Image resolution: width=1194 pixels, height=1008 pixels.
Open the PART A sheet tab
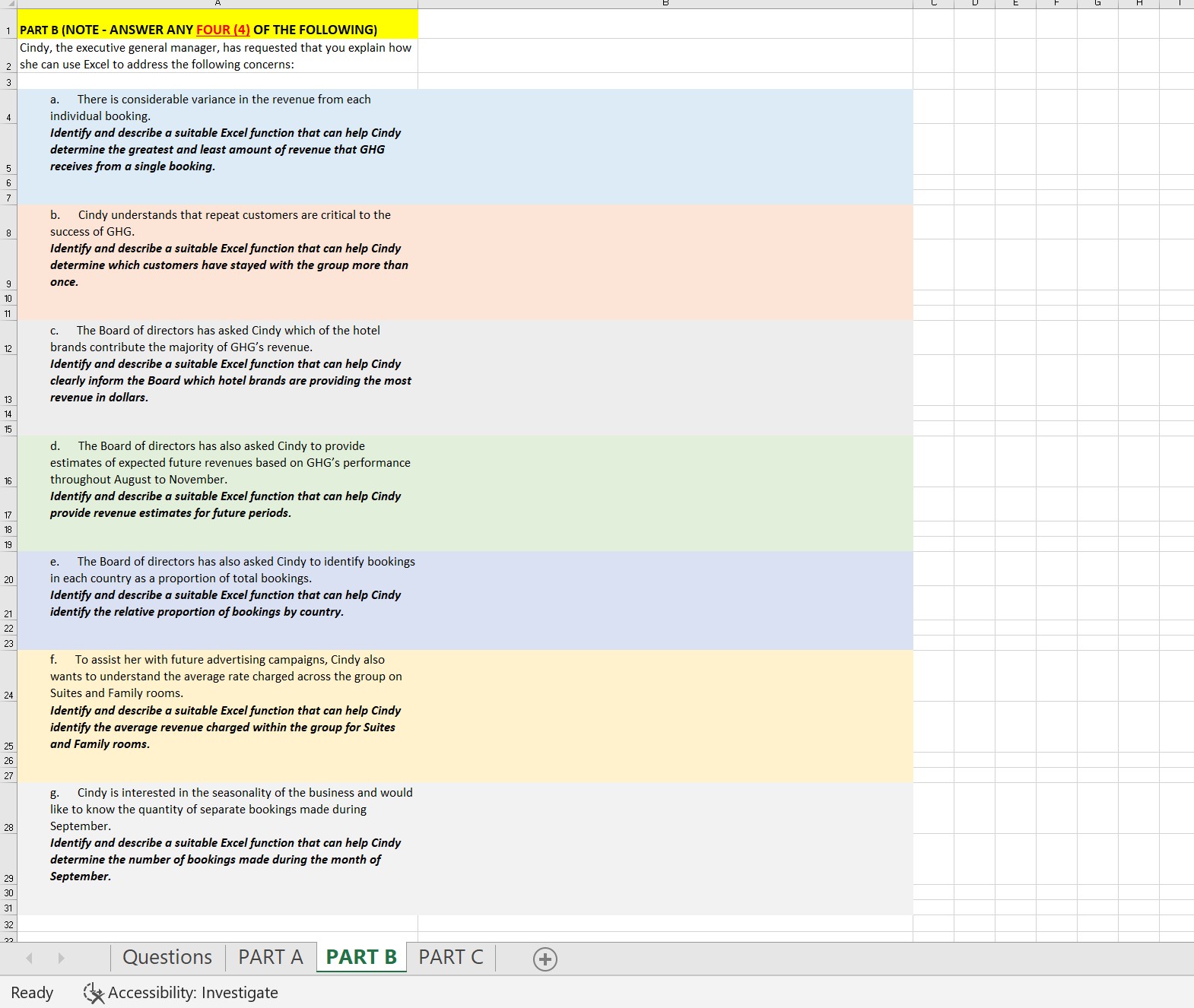coord(271,957)
